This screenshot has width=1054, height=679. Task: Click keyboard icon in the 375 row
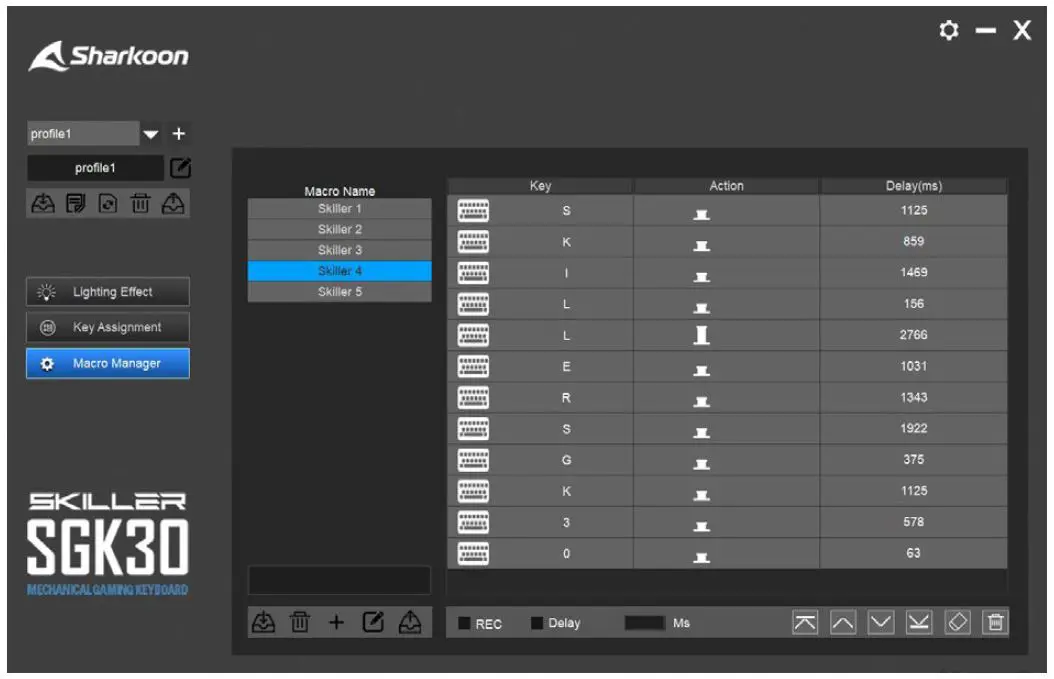click(x=473, y=460)
